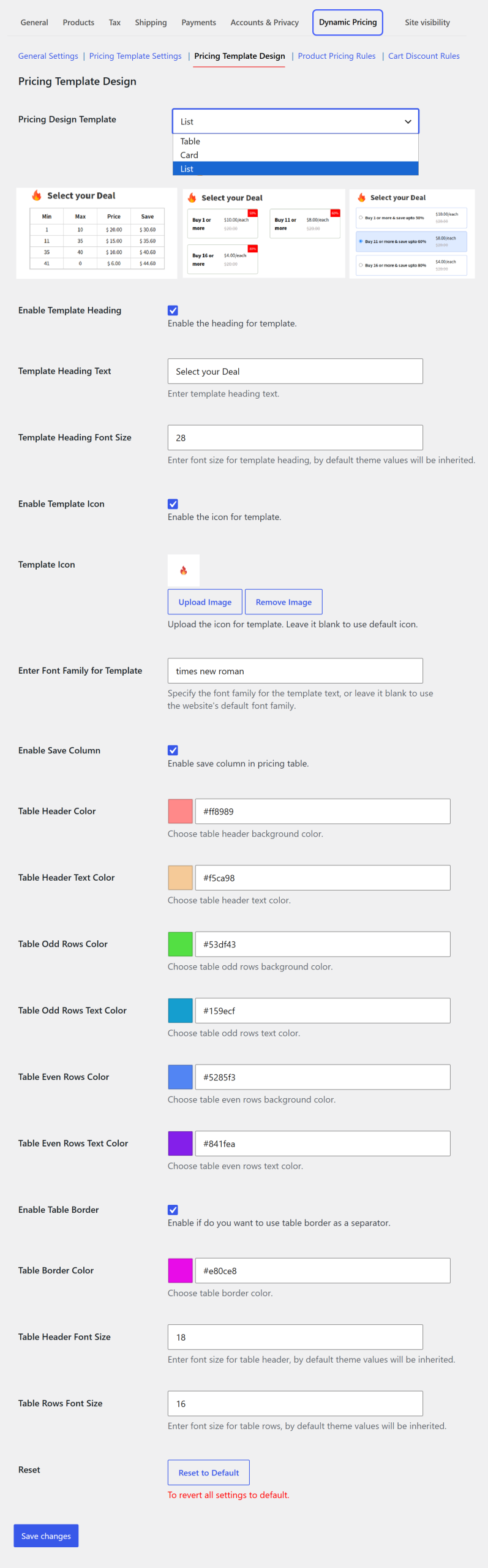The width and height of the screenshot is (488, 1568).
Task: Click the flame template icon preview
Action: tap(183, 570)
